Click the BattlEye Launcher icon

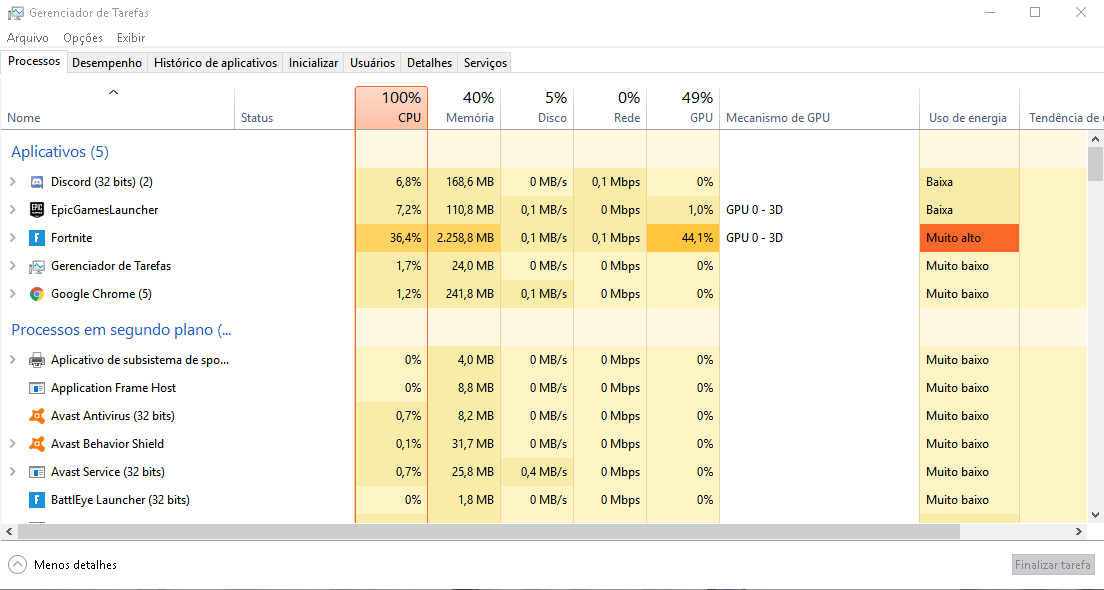[37, 500]
